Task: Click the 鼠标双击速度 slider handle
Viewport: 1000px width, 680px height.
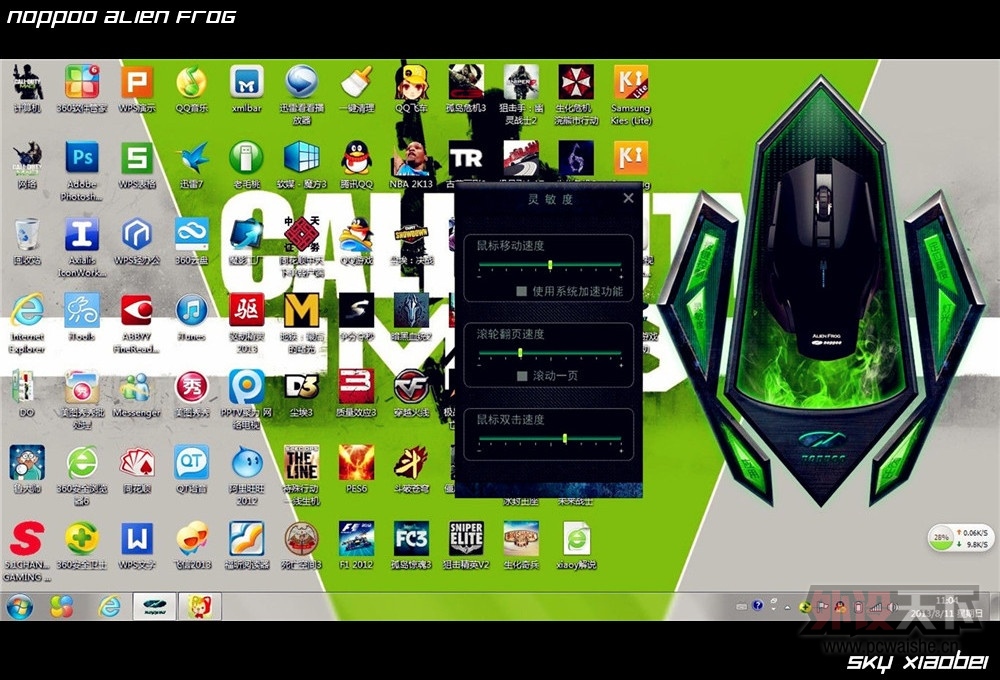Action: [x=565, y=438]
